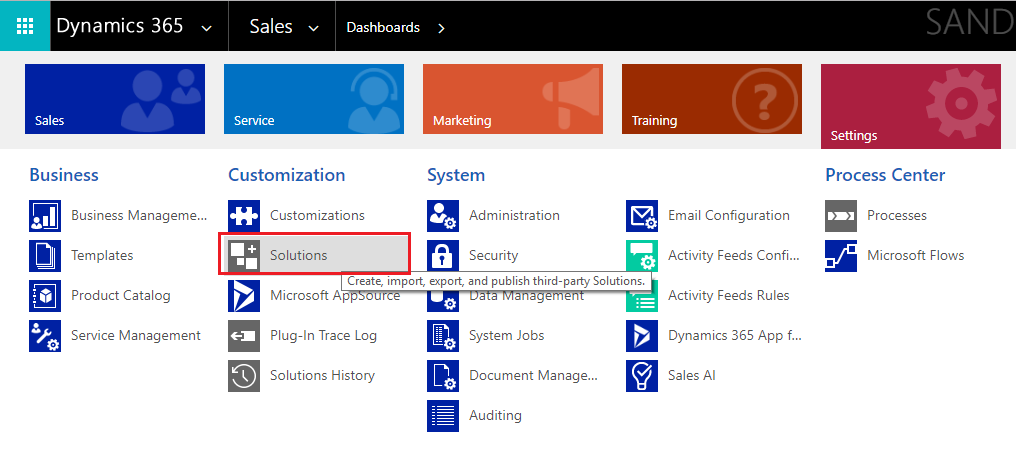This screenshot has width=1016, height=458.
Task: Click the Email Configuration envelope icon
Action: tap(642, 215)
